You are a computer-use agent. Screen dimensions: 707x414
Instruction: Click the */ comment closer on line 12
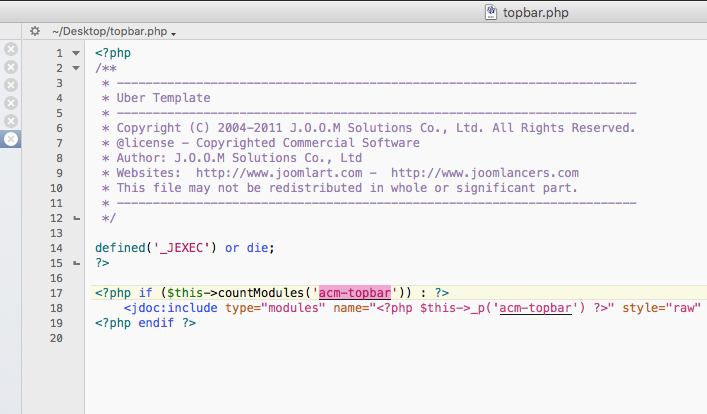109,218
